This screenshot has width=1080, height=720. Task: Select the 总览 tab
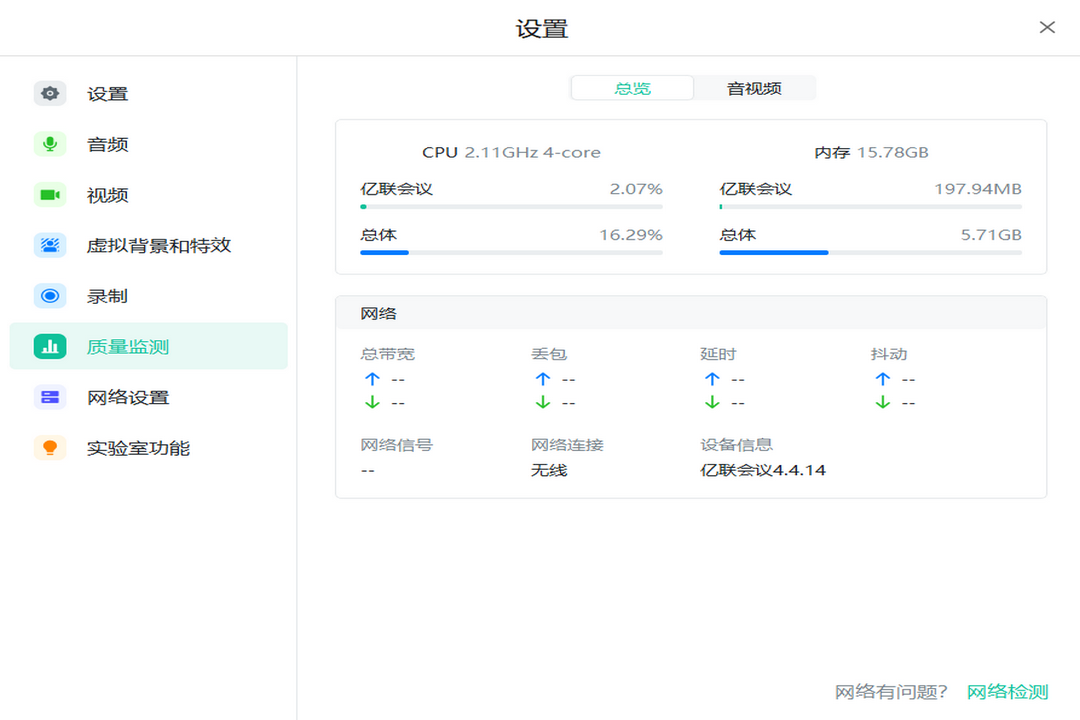point(631,88)
